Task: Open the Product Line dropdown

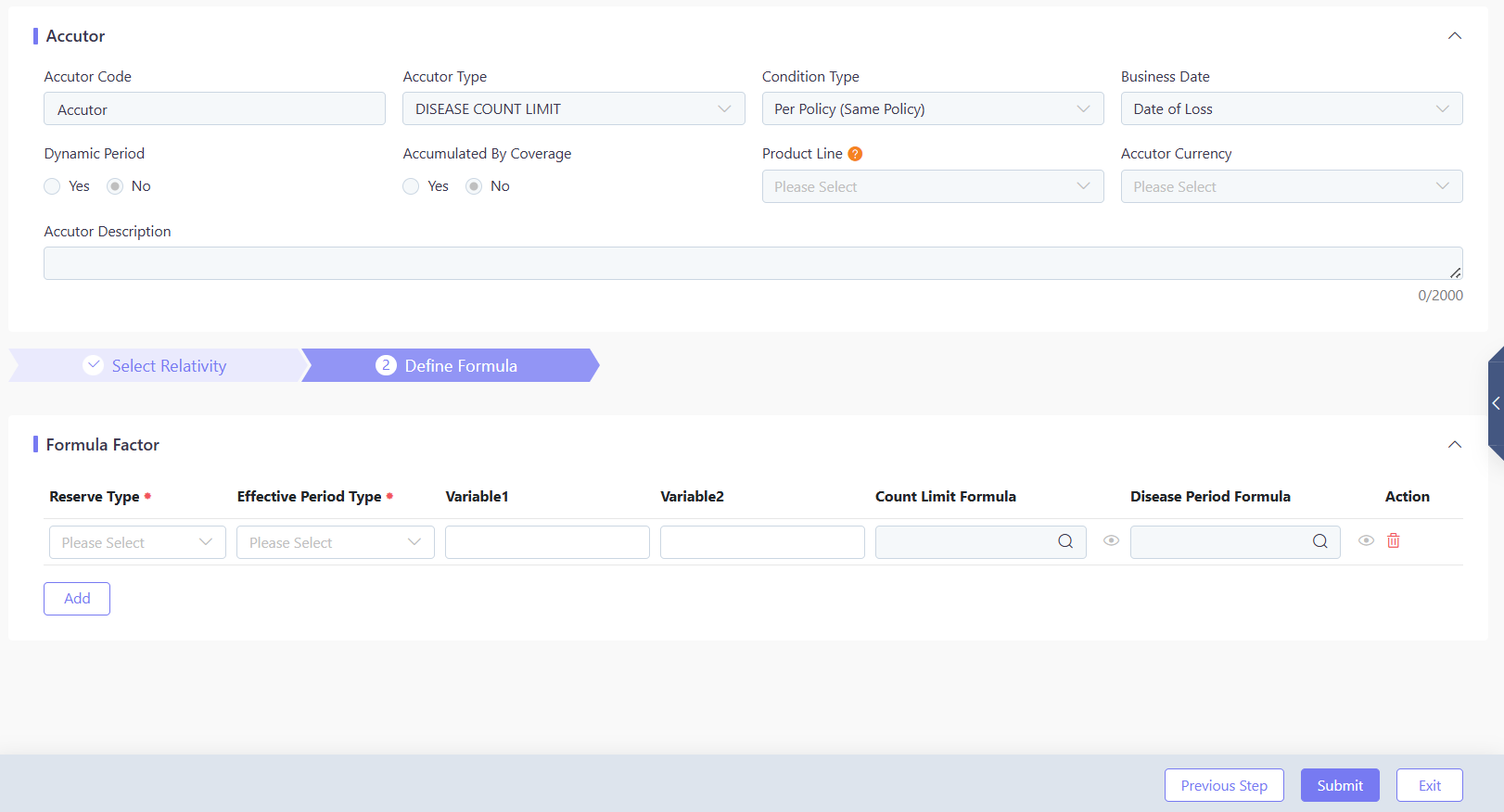Action: [x=933, y=186]
